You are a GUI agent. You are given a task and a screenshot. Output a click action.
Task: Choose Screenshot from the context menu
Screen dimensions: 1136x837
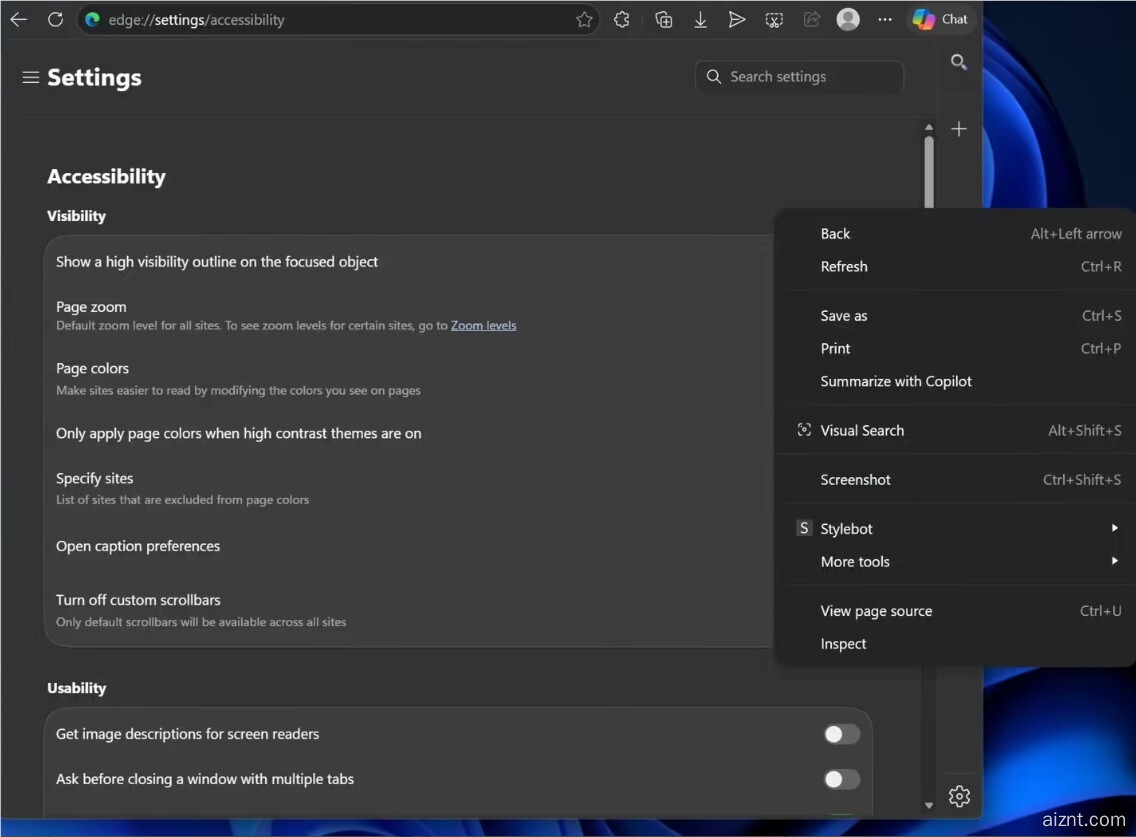click(x=855, y=480)
